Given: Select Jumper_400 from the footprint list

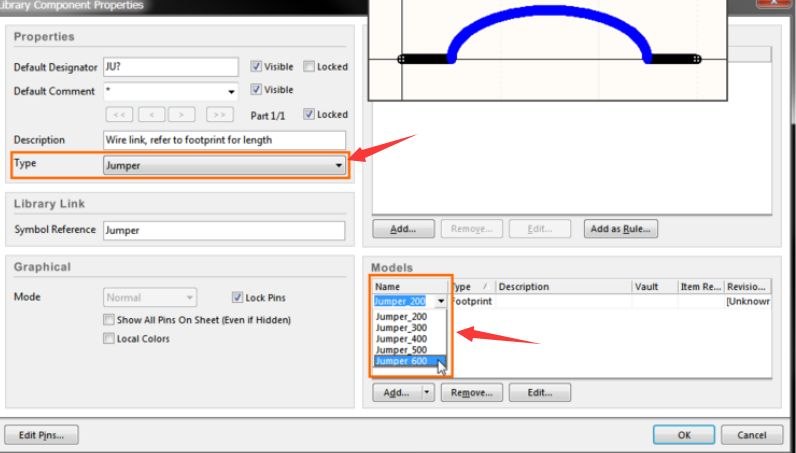Looking at the screenshot, I should point(401,339).
